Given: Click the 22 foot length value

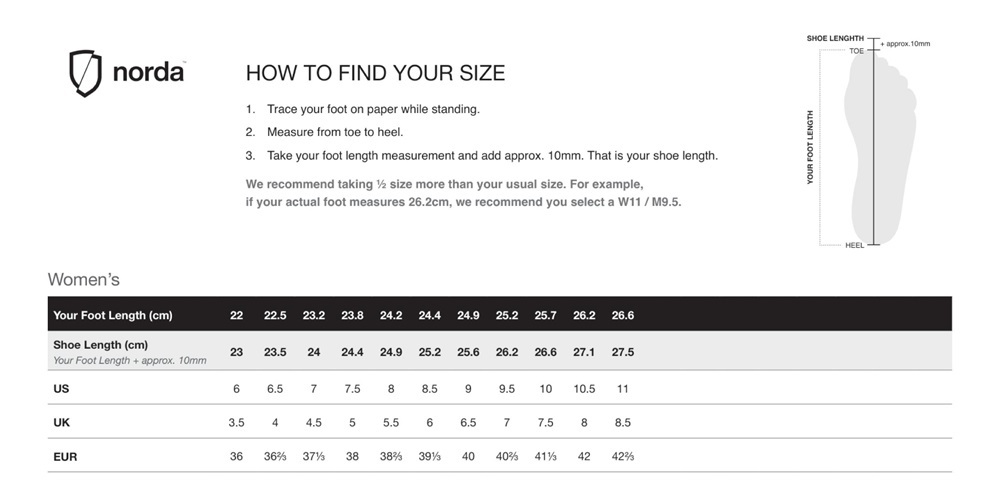Looking at the screenshot, I should click(x=236, y=315).
